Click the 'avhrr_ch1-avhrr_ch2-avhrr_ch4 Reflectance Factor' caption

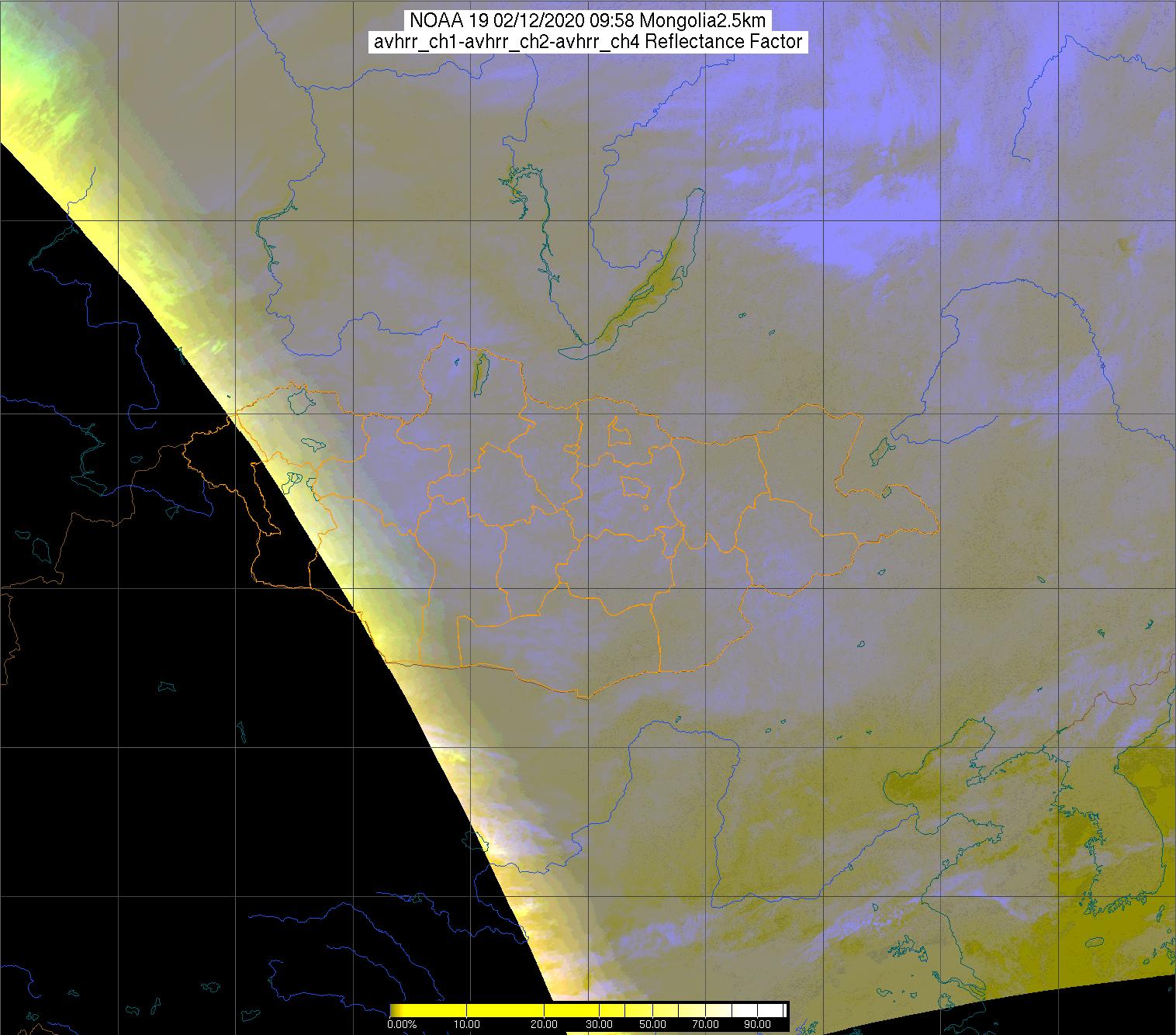(x=587, y=42)
